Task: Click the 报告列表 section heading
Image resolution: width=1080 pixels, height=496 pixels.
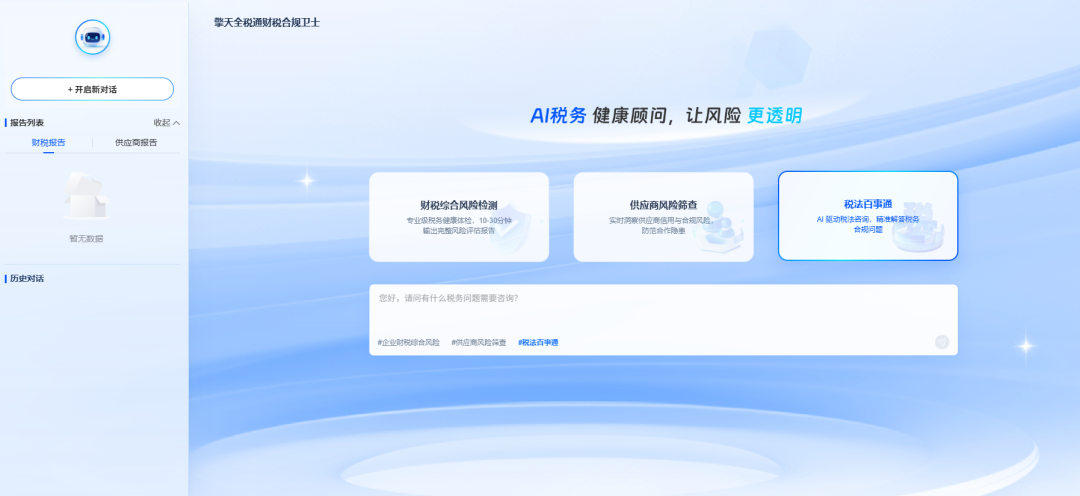Action: 27,123
